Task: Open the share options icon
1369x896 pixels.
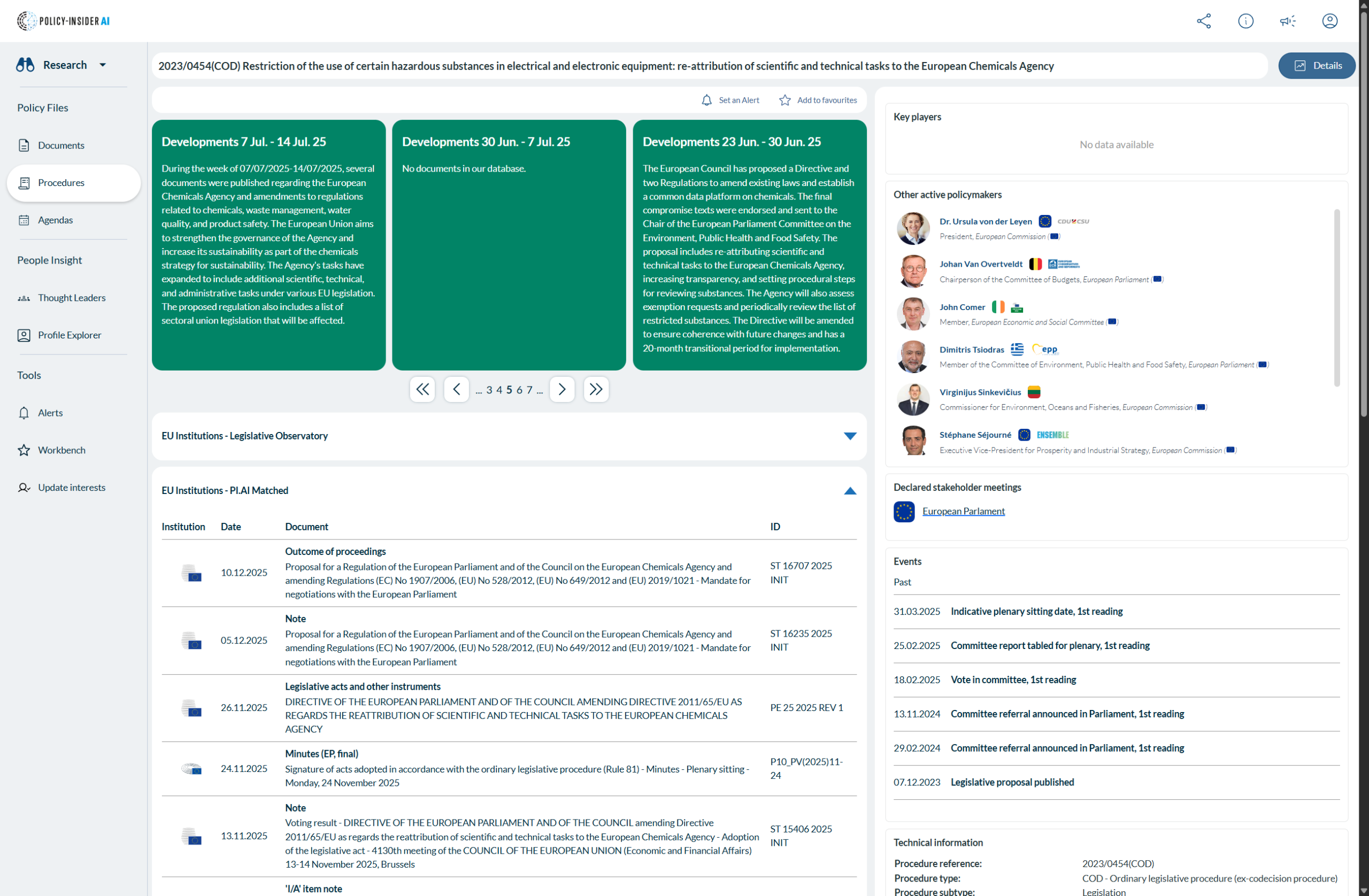Action: point(1204,21)
